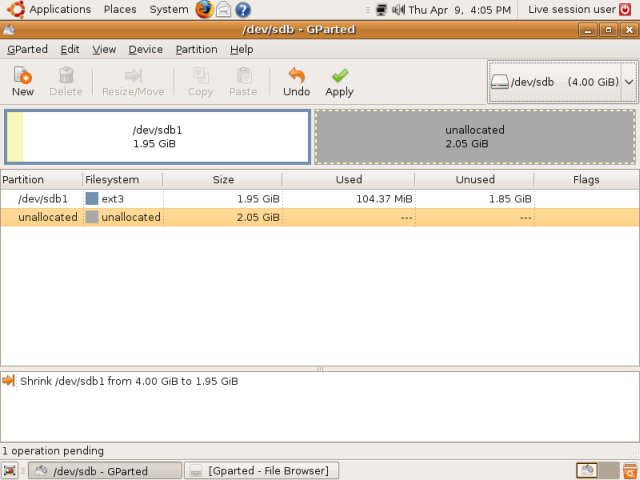
Task: Click the Paste clipboard icon
Action: [x=243, y=76]
